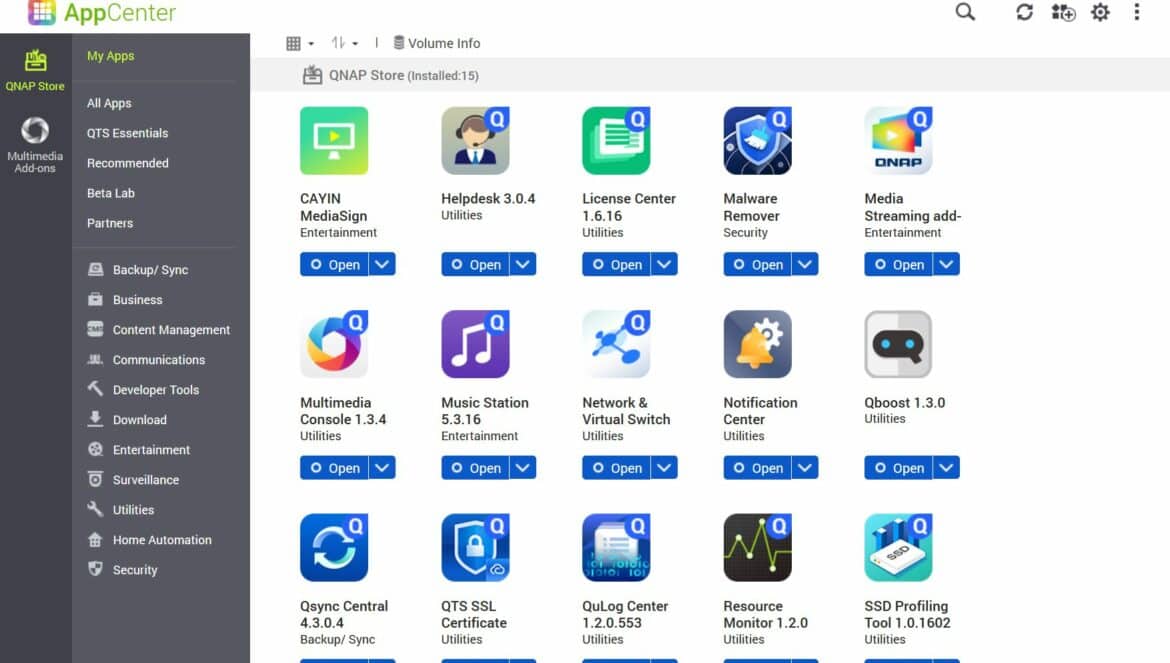The width and height of the screenshot is (1170, 663).
Task: Filter by Download category
Action: (x=127, y=419)
